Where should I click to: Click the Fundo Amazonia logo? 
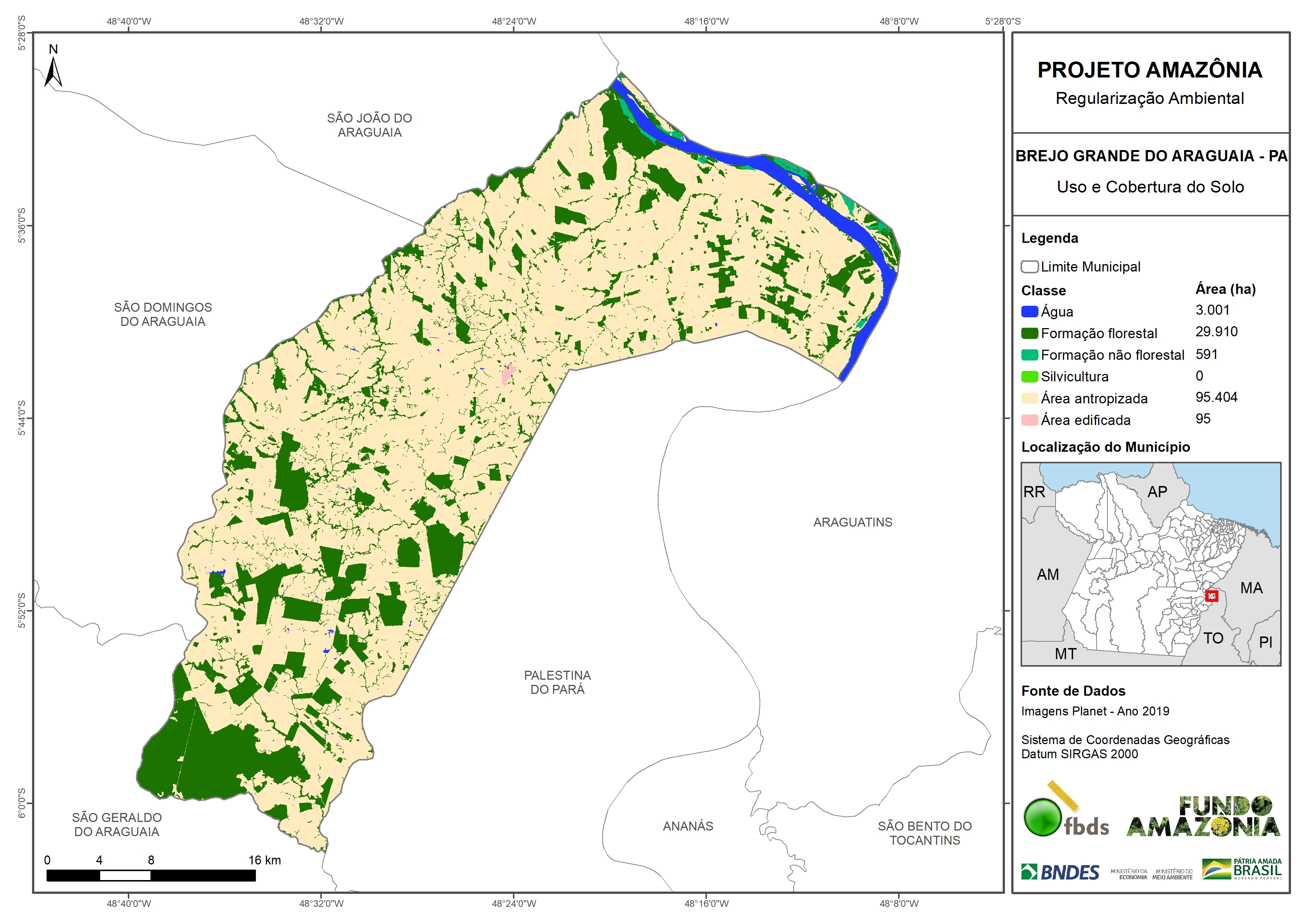(x=1203, y=817)
